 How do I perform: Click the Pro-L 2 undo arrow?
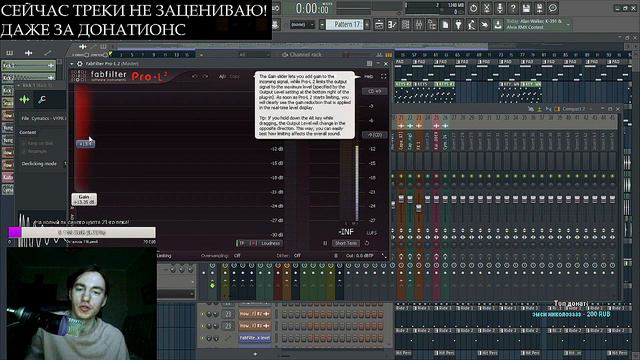click(195, 76)
